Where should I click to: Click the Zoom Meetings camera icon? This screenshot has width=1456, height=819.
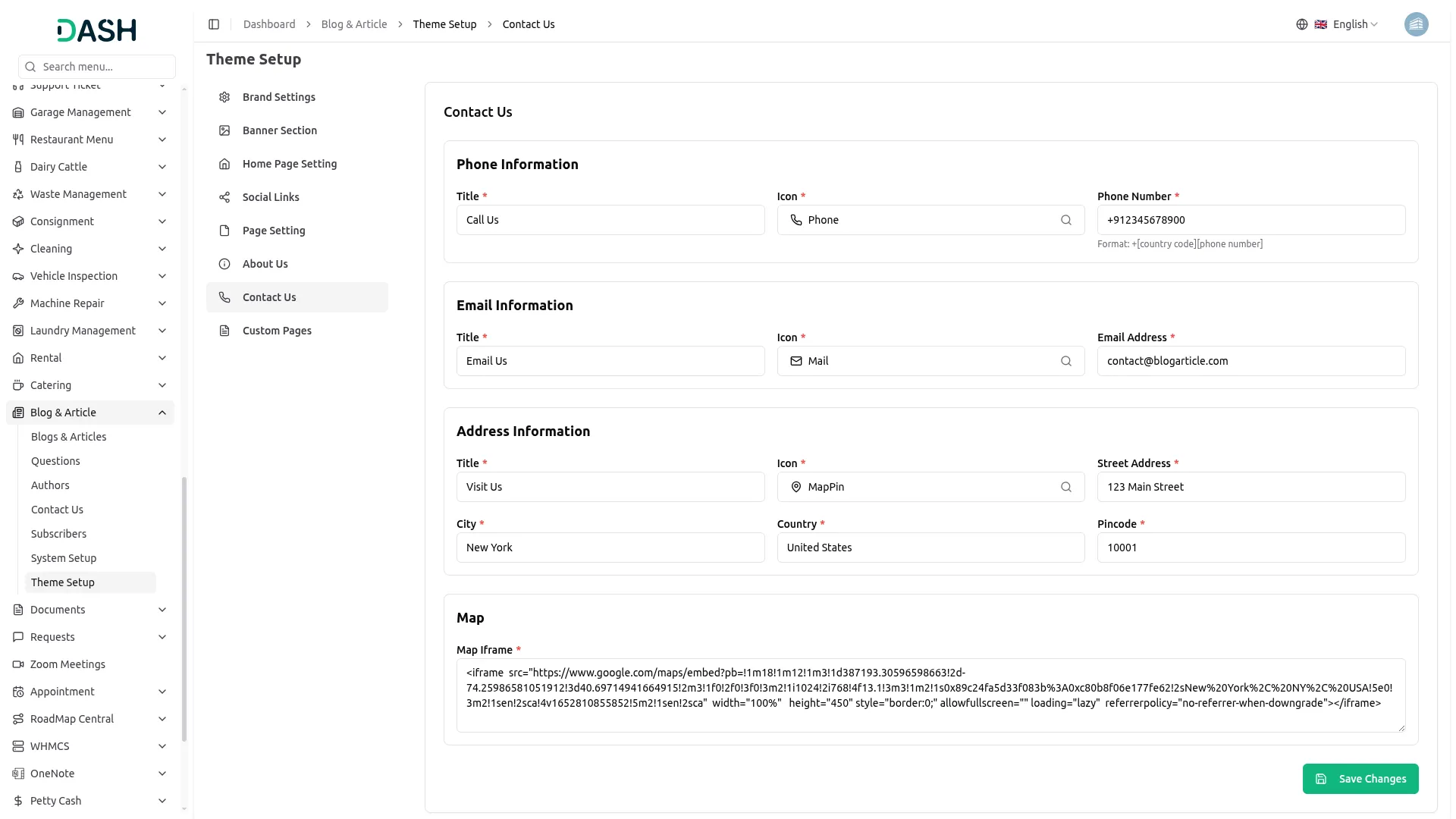coord(18,664)
